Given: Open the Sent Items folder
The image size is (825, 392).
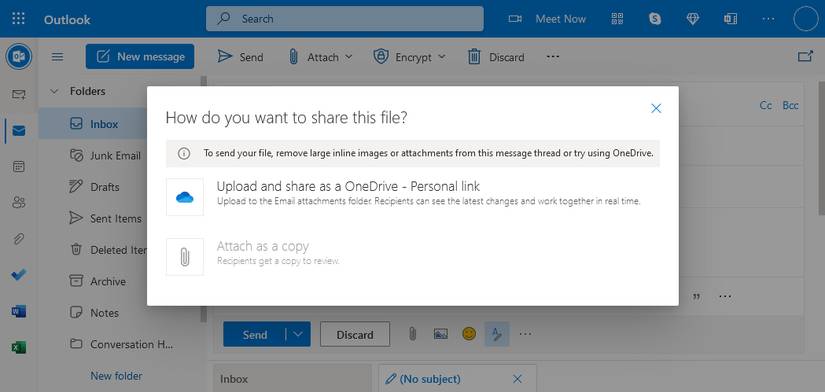Looking at the screenshot, I should 106,218.
